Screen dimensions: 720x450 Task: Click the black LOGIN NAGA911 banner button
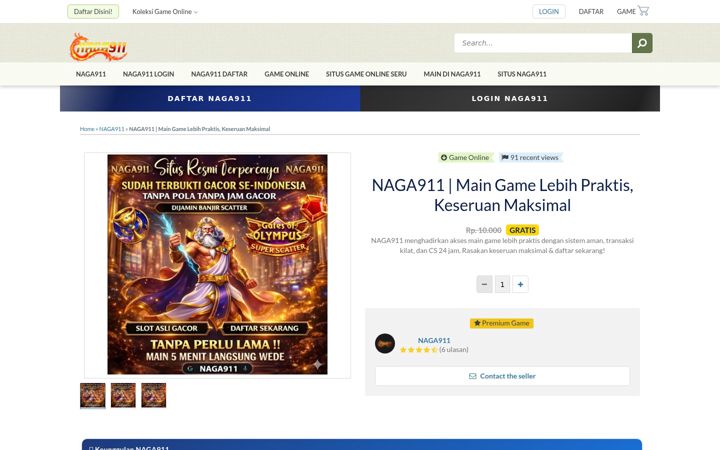point(510,98)
